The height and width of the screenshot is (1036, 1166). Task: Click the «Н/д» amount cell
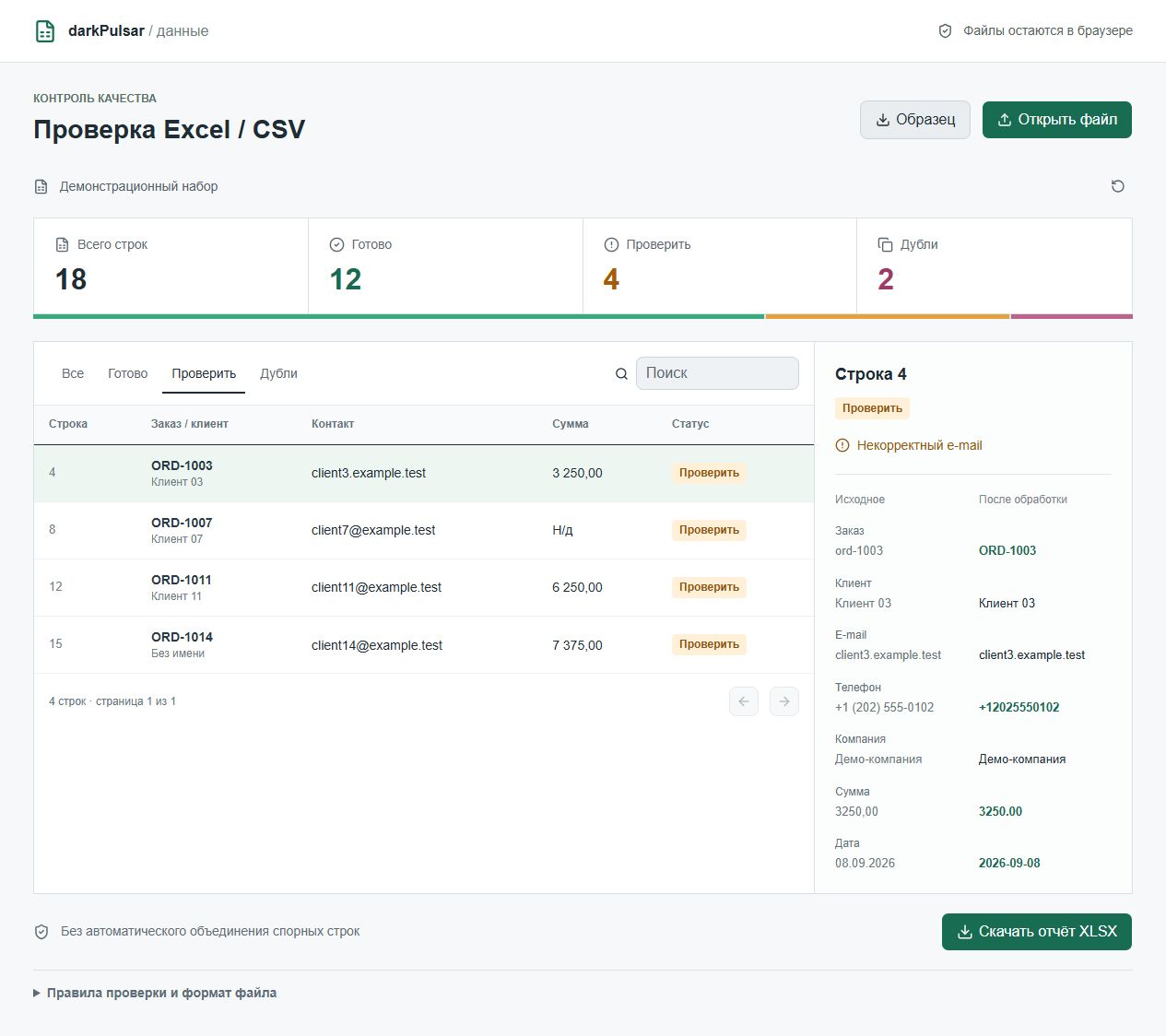coord(562,530)
